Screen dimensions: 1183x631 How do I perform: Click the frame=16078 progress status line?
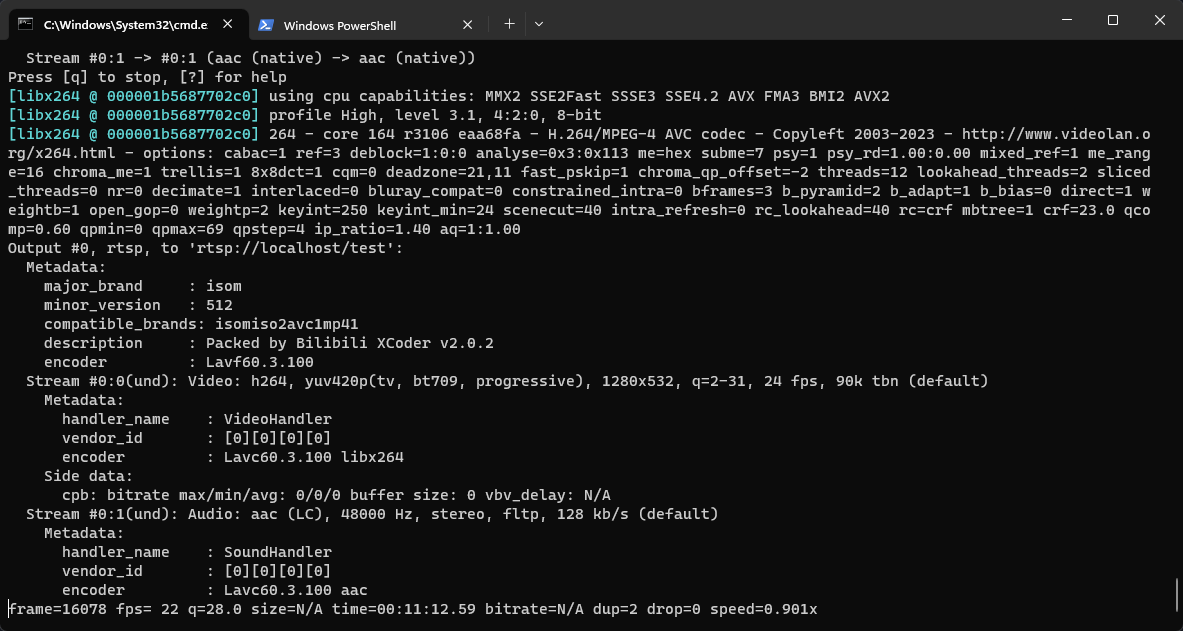pyautogui.click(x=413, y=609)
